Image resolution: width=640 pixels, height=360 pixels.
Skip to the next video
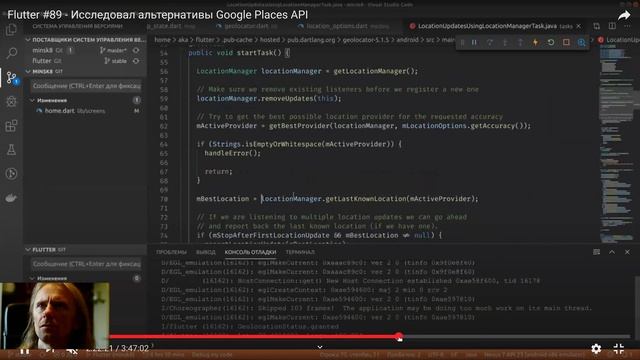(x=50, y=350)
